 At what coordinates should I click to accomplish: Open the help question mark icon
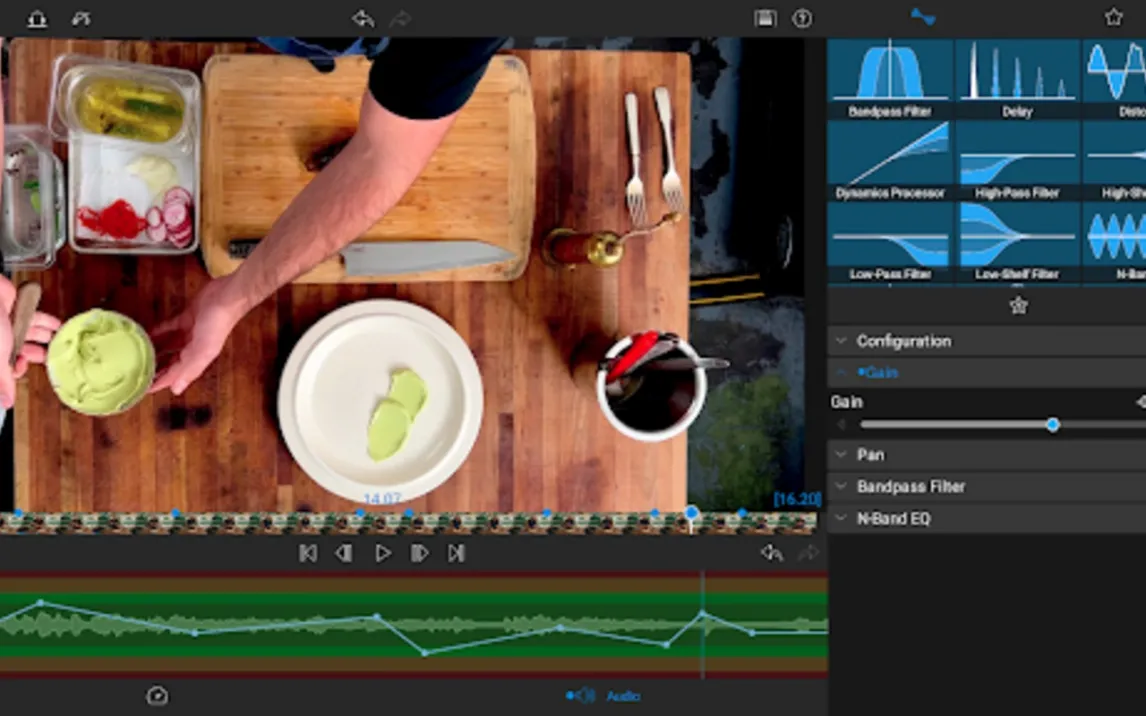802,18
